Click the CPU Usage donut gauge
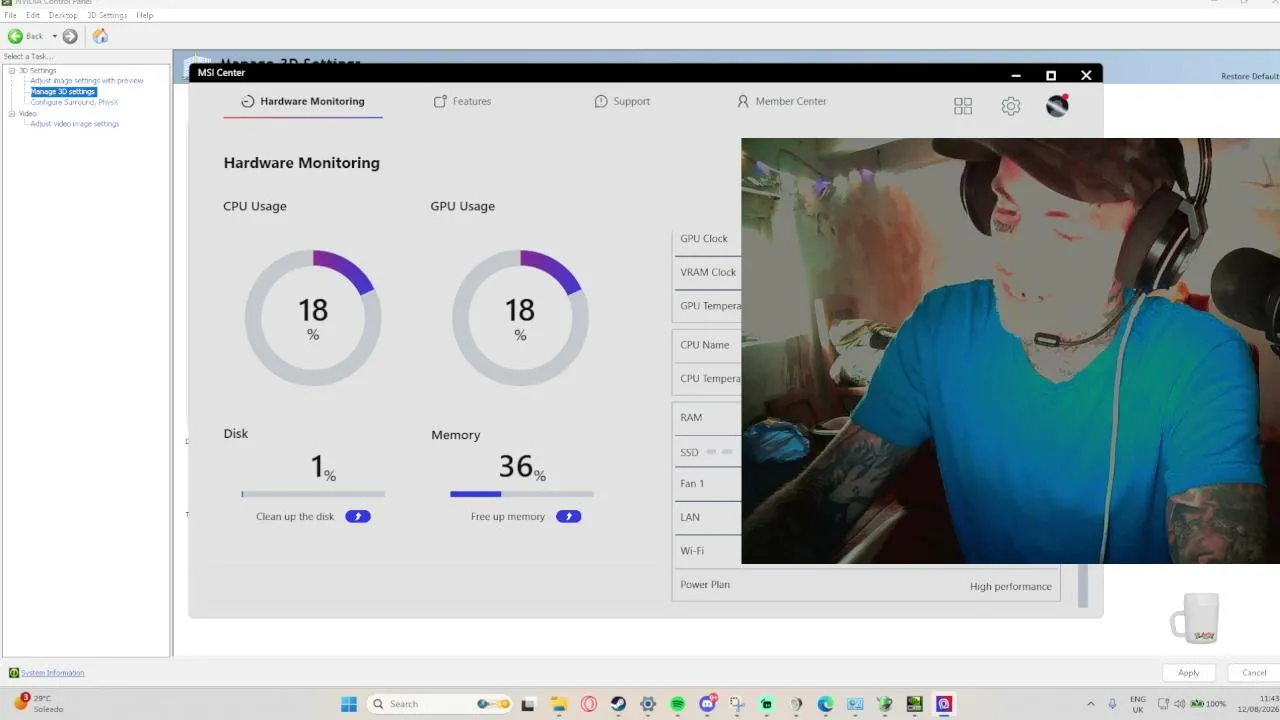This screenshot has height=720, width=1280. 313,318
